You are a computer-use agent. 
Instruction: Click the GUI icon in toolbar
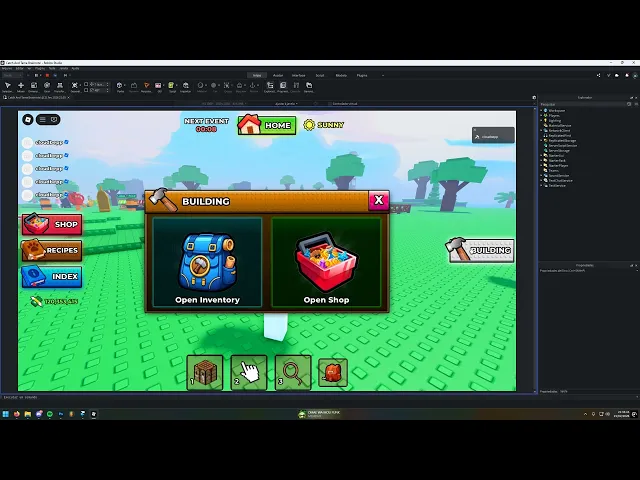coord(158,85)
